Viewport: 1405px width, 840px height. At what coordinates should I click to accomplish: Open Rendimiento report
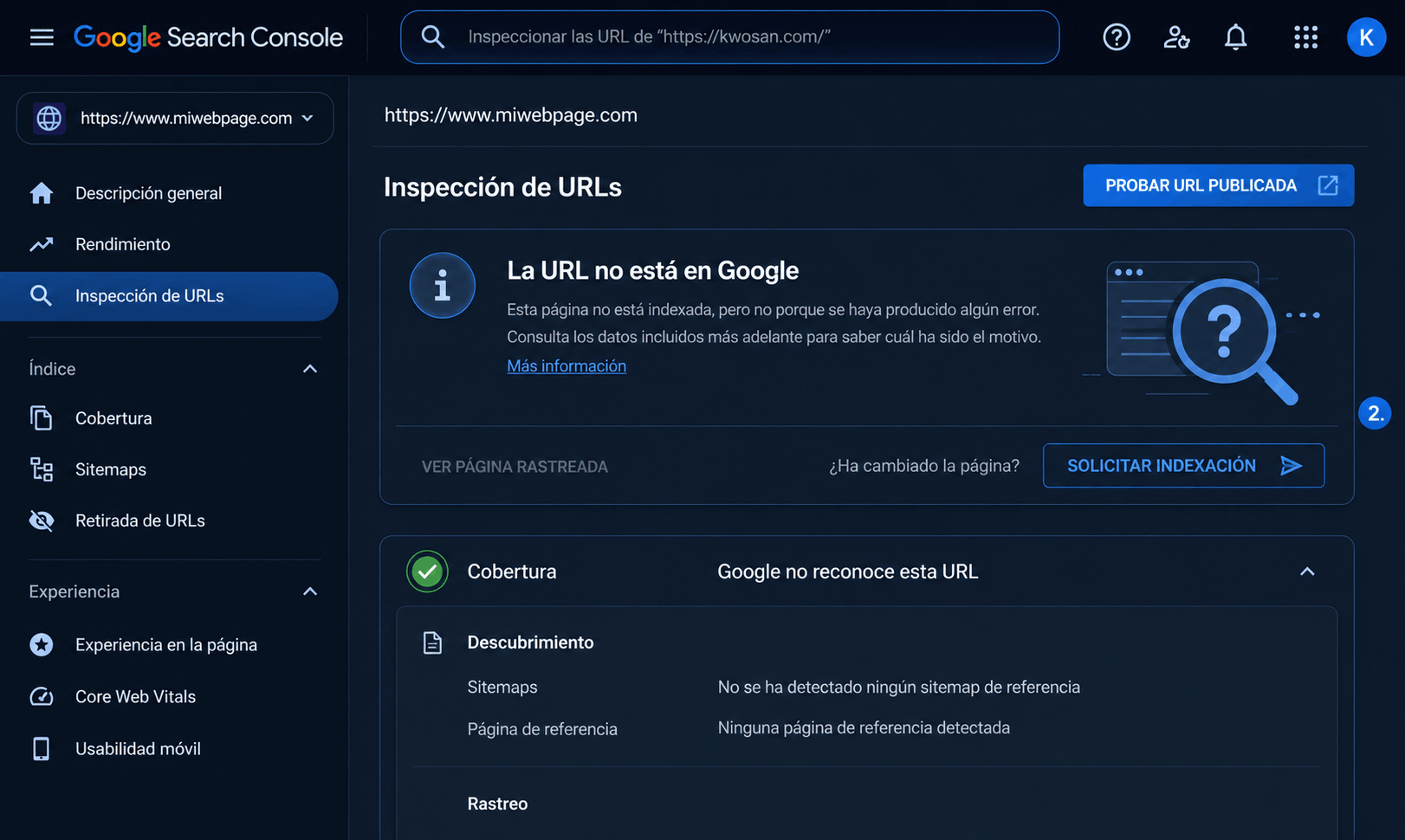click(122, 244)
